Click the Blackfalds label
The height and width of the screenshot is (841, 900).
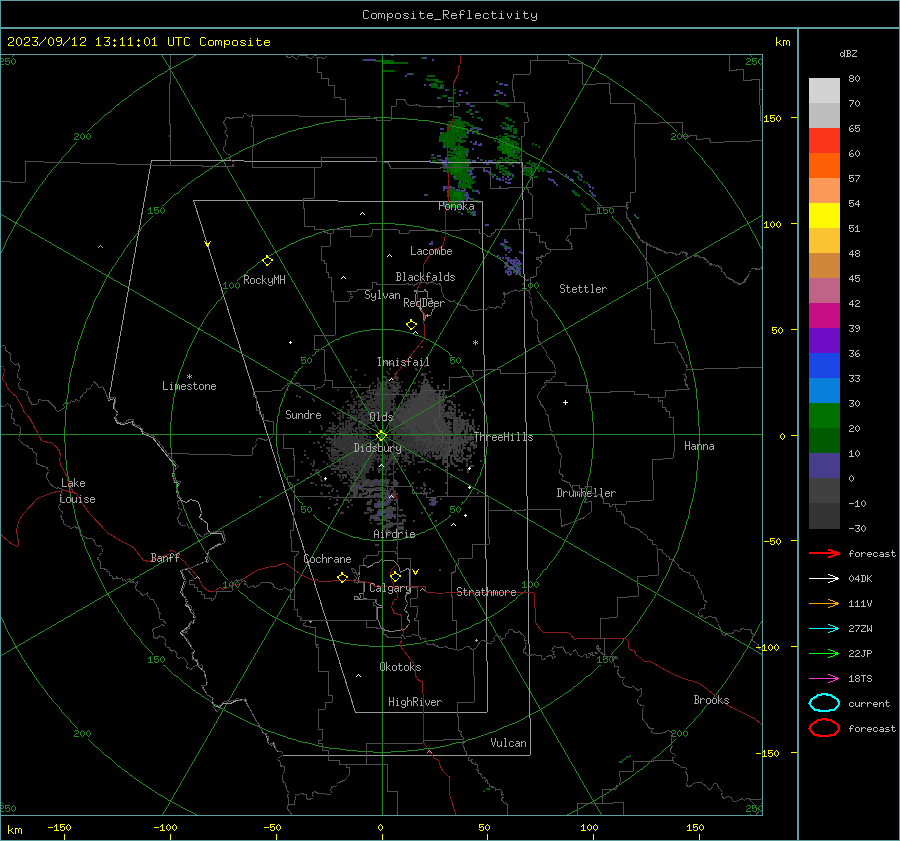point(425,277)
